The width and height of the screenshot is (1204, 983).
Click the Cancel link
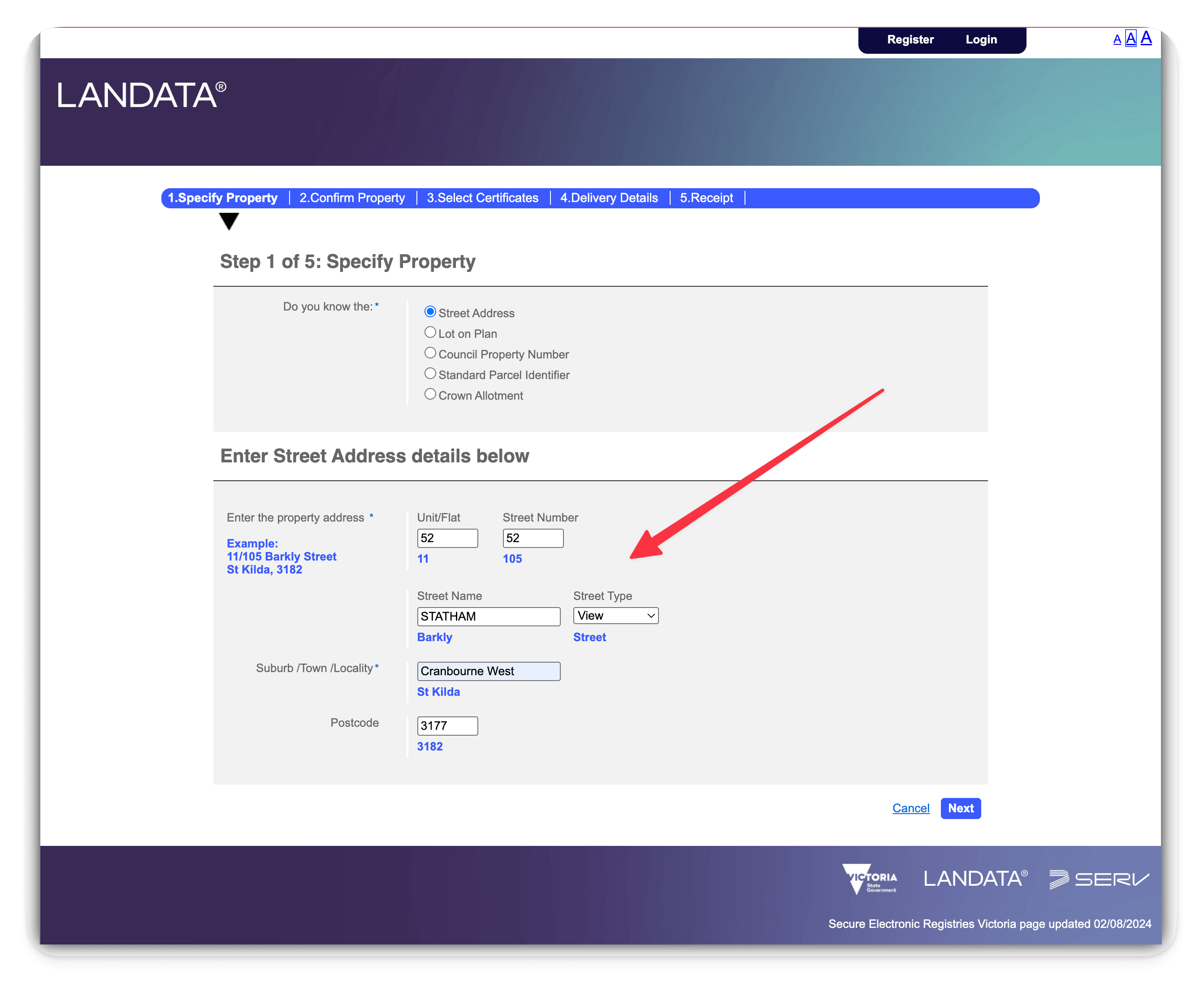pyautogui.click(x=910, y=809)
